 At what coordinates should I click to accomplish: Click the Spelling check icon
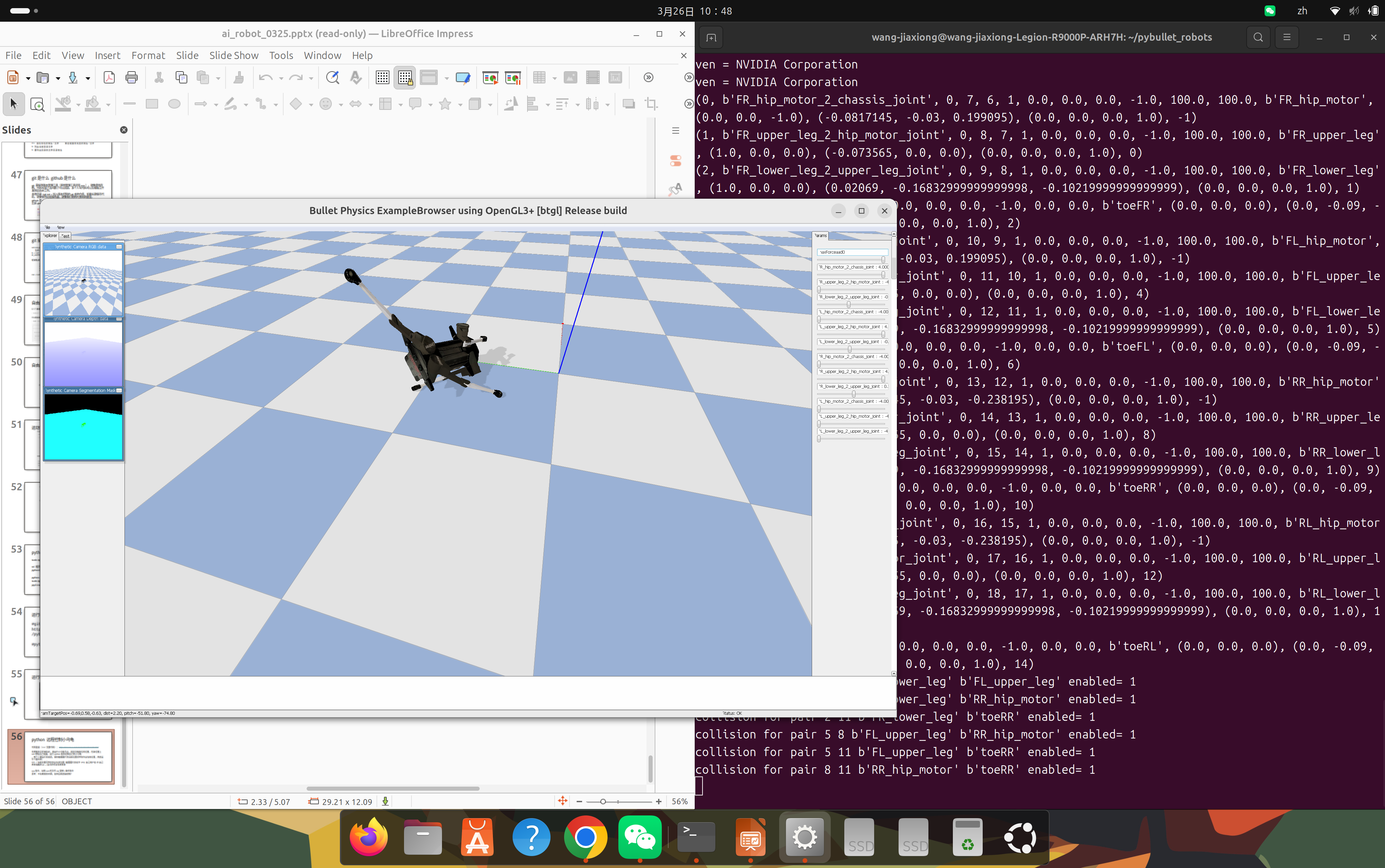click(355, 78)
